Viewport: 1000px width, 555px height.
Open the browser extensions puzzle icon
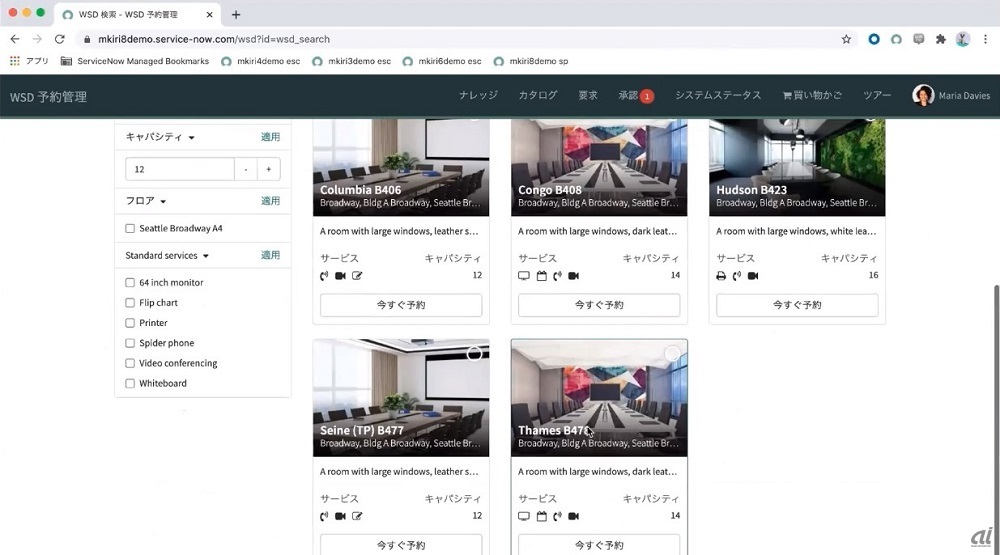click(941, 39)
